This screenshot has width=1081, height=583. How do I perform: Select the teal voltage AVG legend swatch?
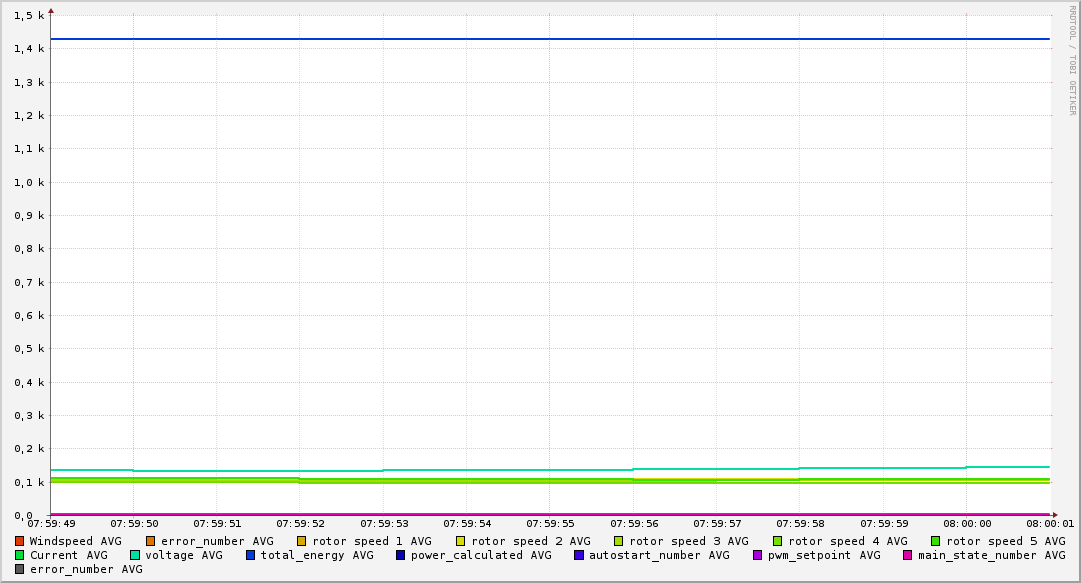tap(135, 555)
